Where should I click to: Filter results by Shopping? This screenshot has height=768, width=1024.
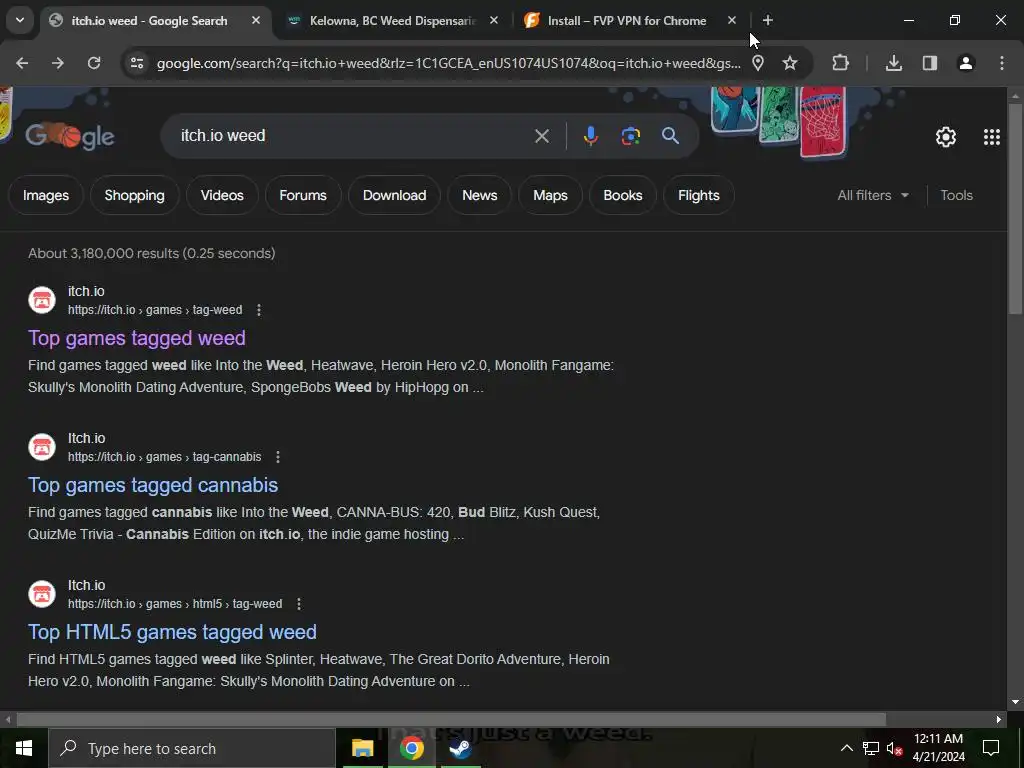coord(135,195)
